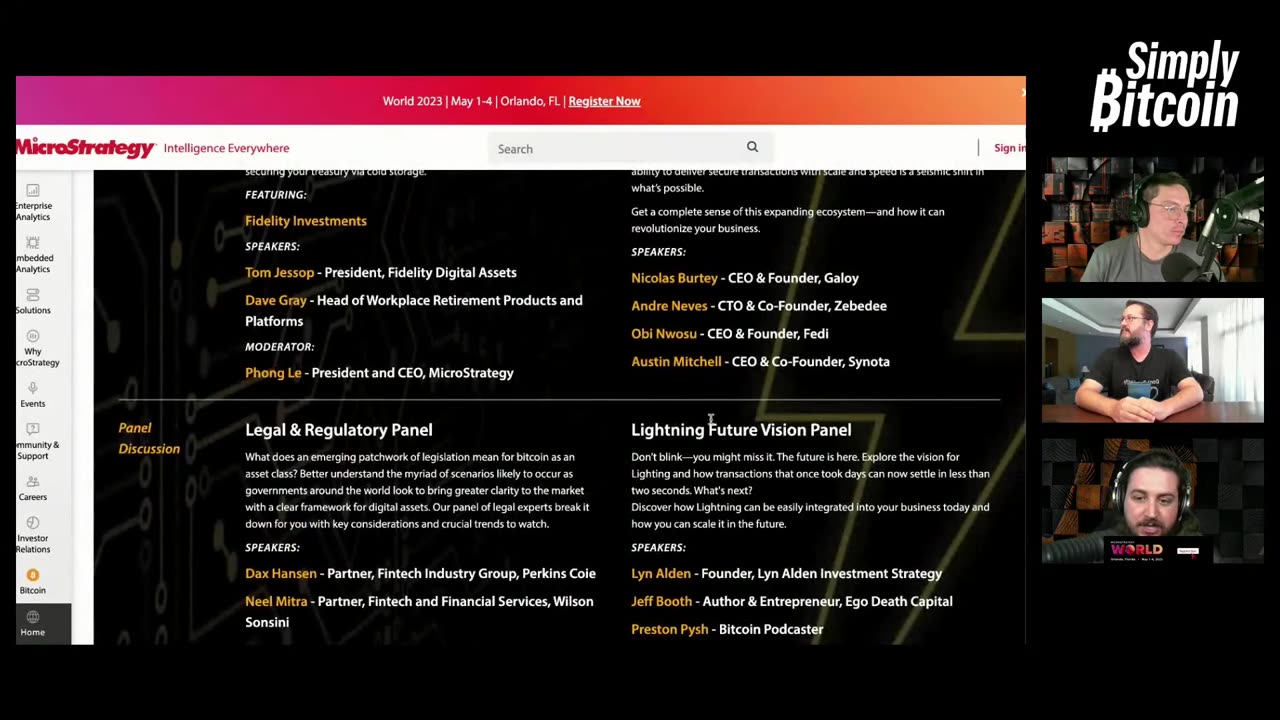This screenshot has height=720, width=1280.
Task: Click 'World 2023 | May 1-4 | Orlando, FL' text
Action: (x=471, y=101)
